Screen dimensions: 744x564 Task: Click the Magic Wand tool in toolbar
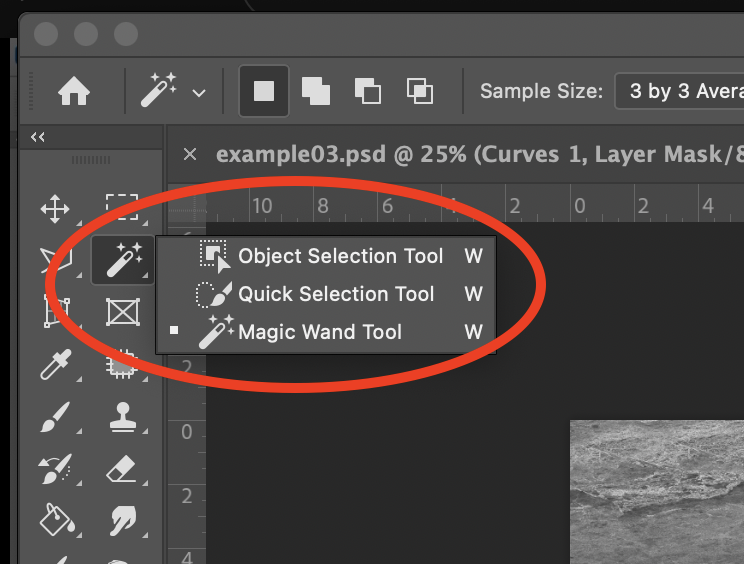pyautogui.click(x=123, y=261)
